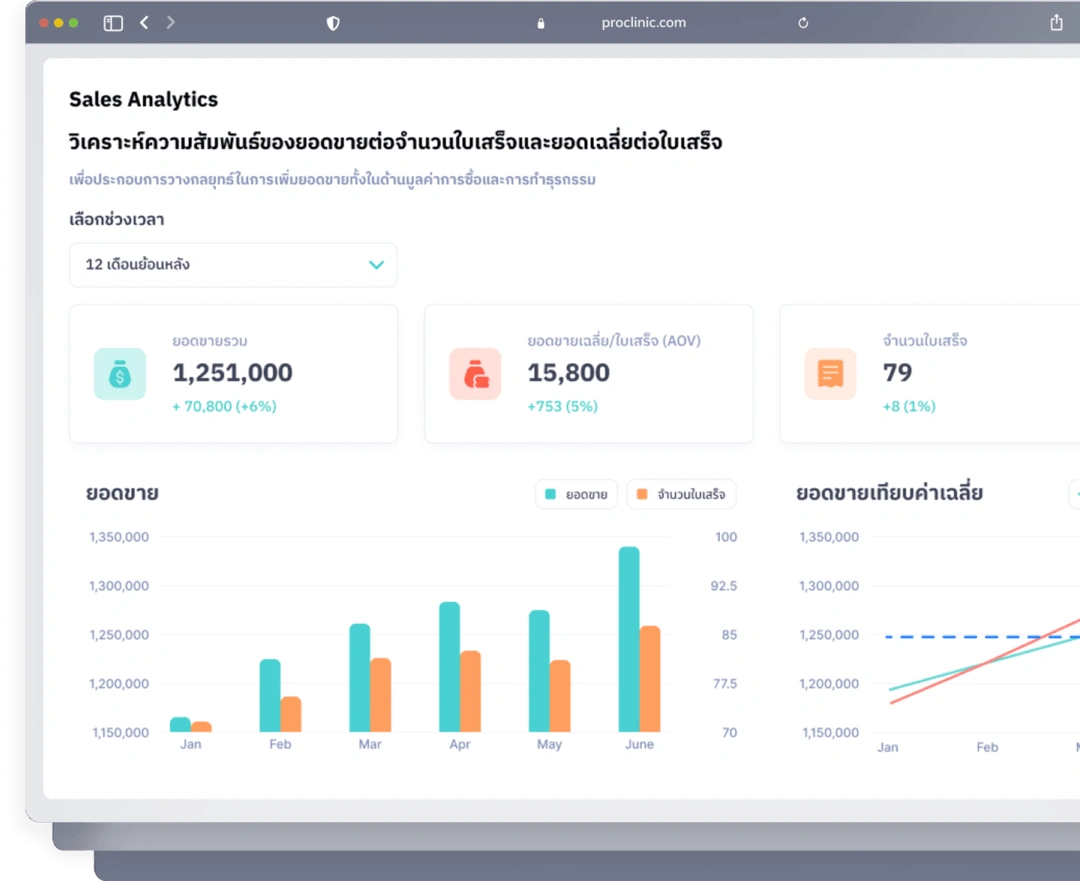Viewport: 1080px width, 881px height.
Task: Go back using the browser back arrow
Action: point(144,22)
